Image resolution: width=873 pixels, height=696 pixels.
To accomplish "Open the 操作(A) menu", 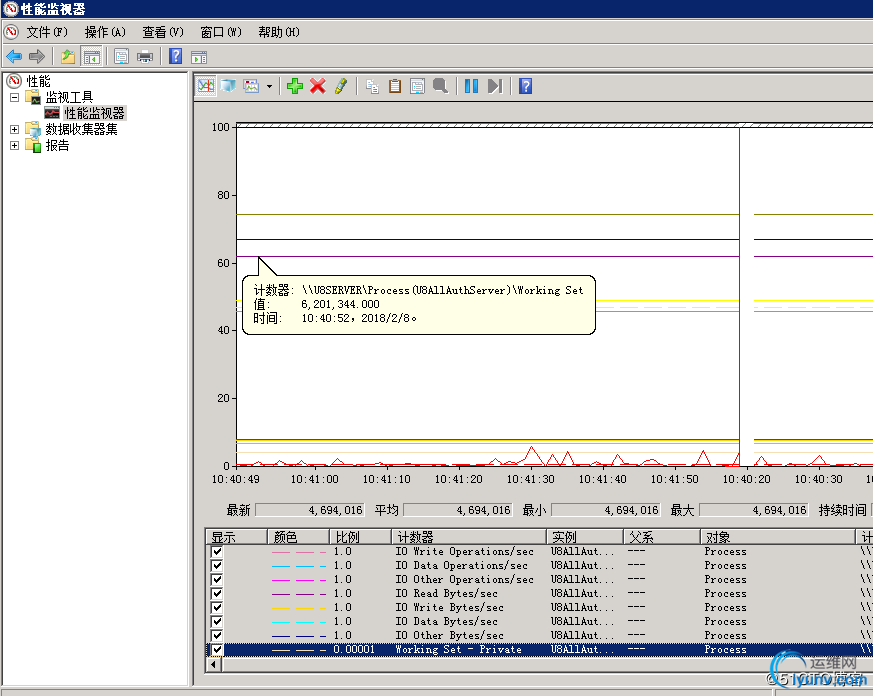I will [x=105, y=32].
